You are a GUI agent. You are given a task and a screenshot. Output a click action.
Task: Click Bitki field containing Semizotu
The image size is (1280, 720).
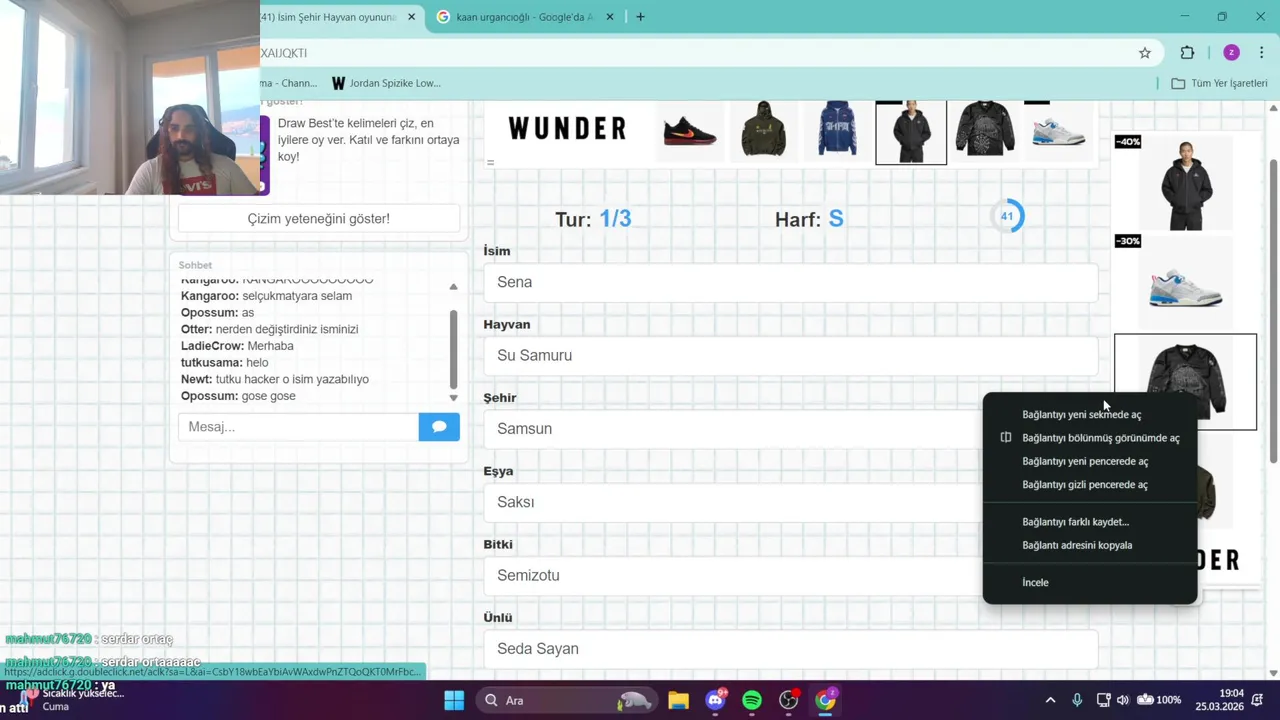(790, 575)
